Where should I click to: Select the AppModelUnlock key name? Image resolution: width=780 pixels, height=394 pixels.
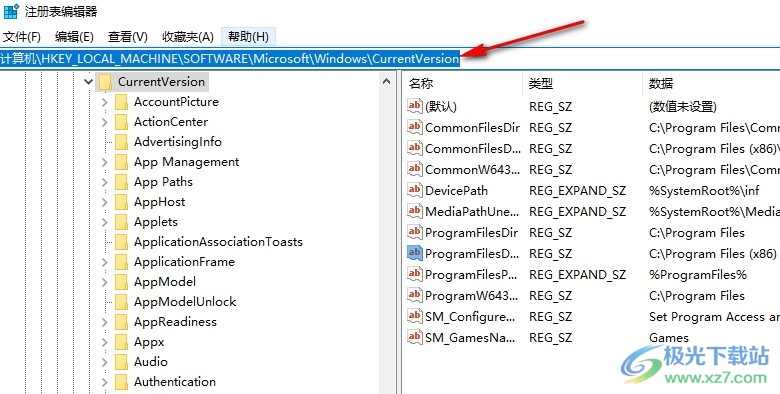185,302
